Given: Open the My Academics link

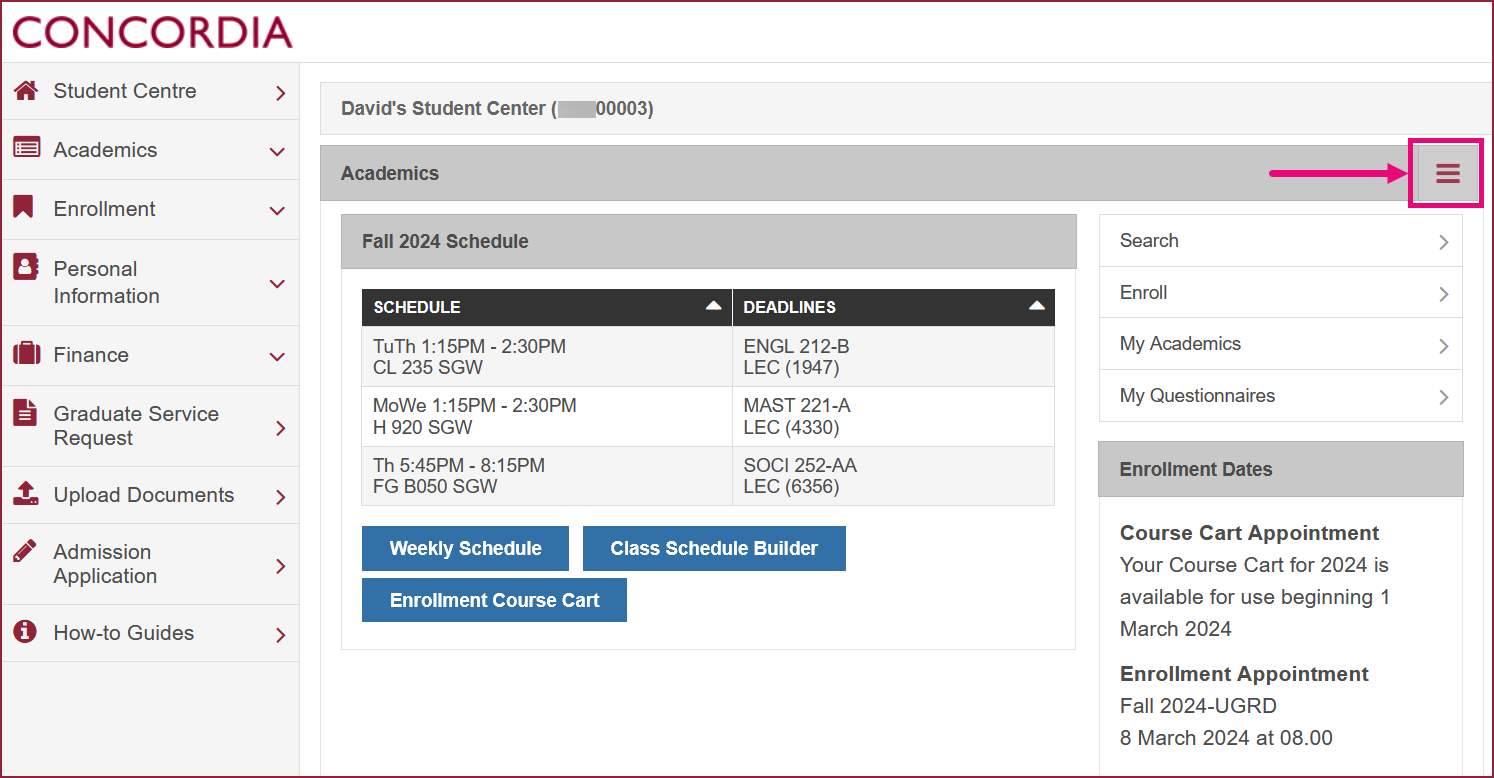Looking at the screenshot, I should [x=1280, y=344].
